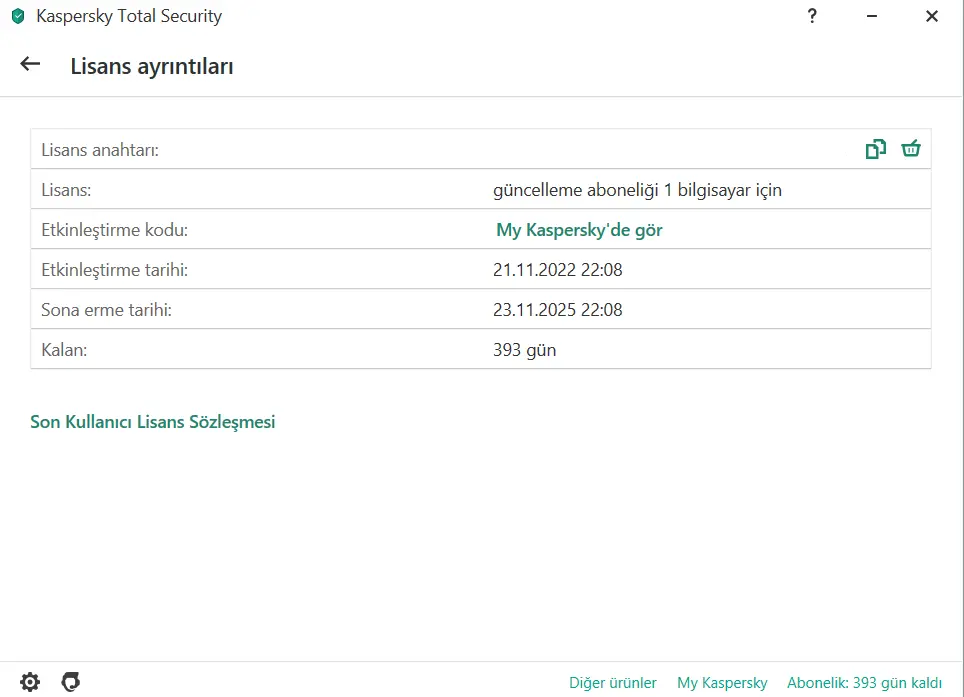The width and height of the screenshot is (964, 697).
Task: Click the Kaspersky Total Security title text
Action: 129,16
